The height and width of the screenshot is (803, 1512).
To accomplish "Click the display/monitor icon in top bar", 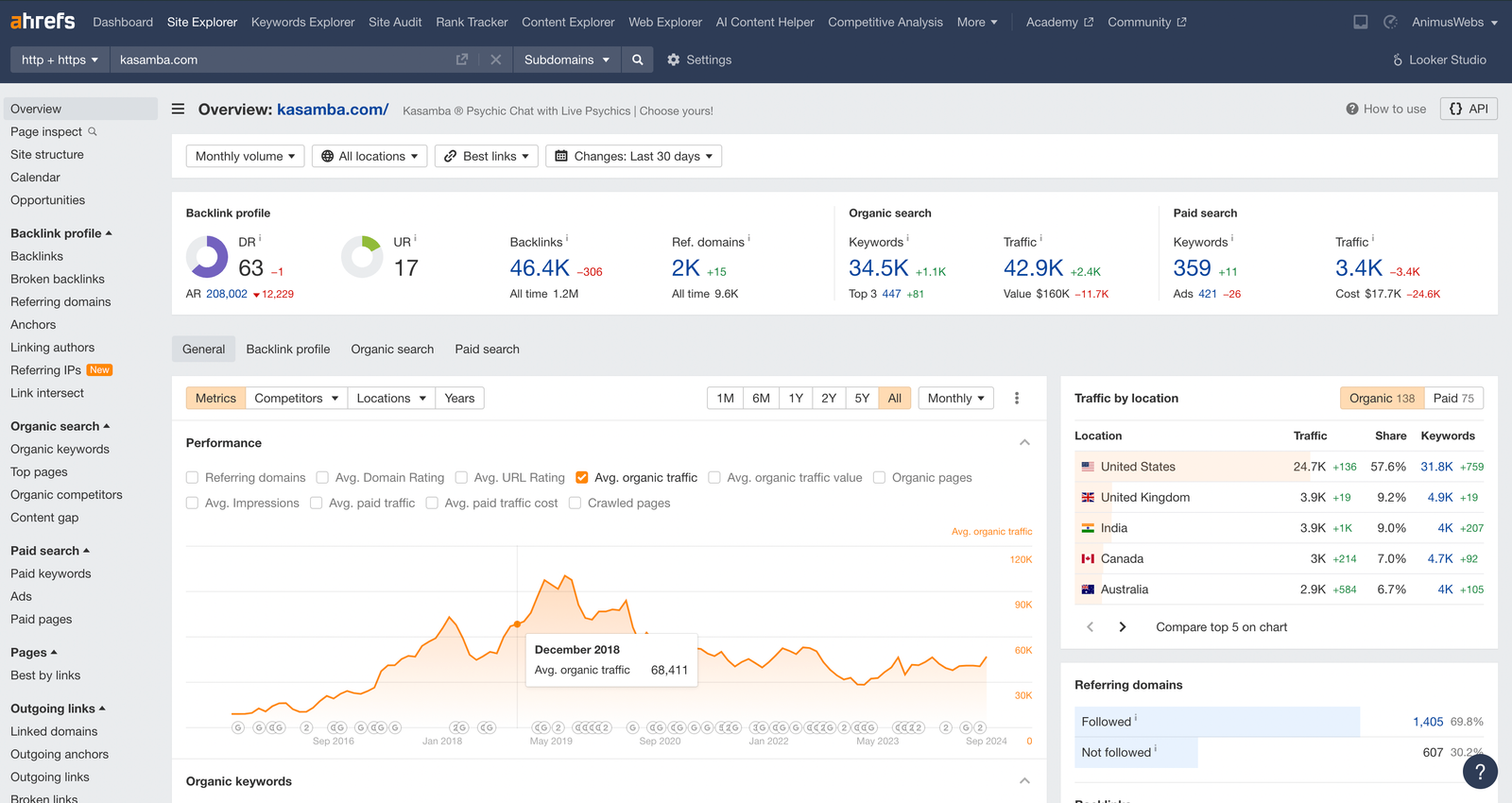I will [1361, 22].
